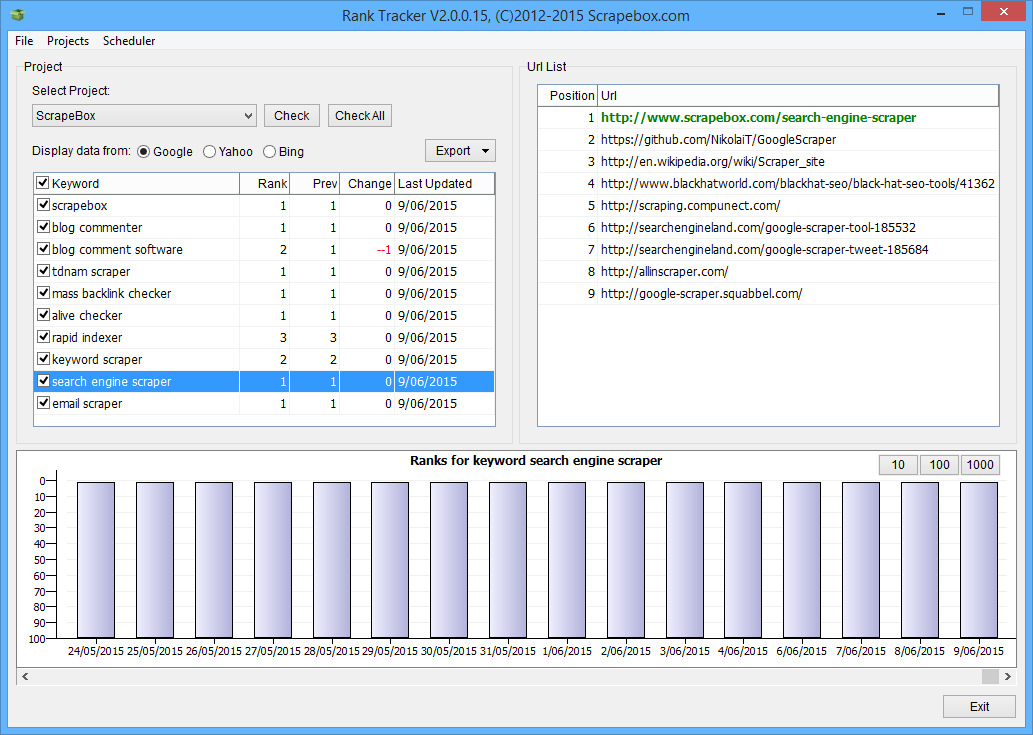Screen dimensions: 1033x735
Task: Click the Exit button
Action: tap(979, 706)
